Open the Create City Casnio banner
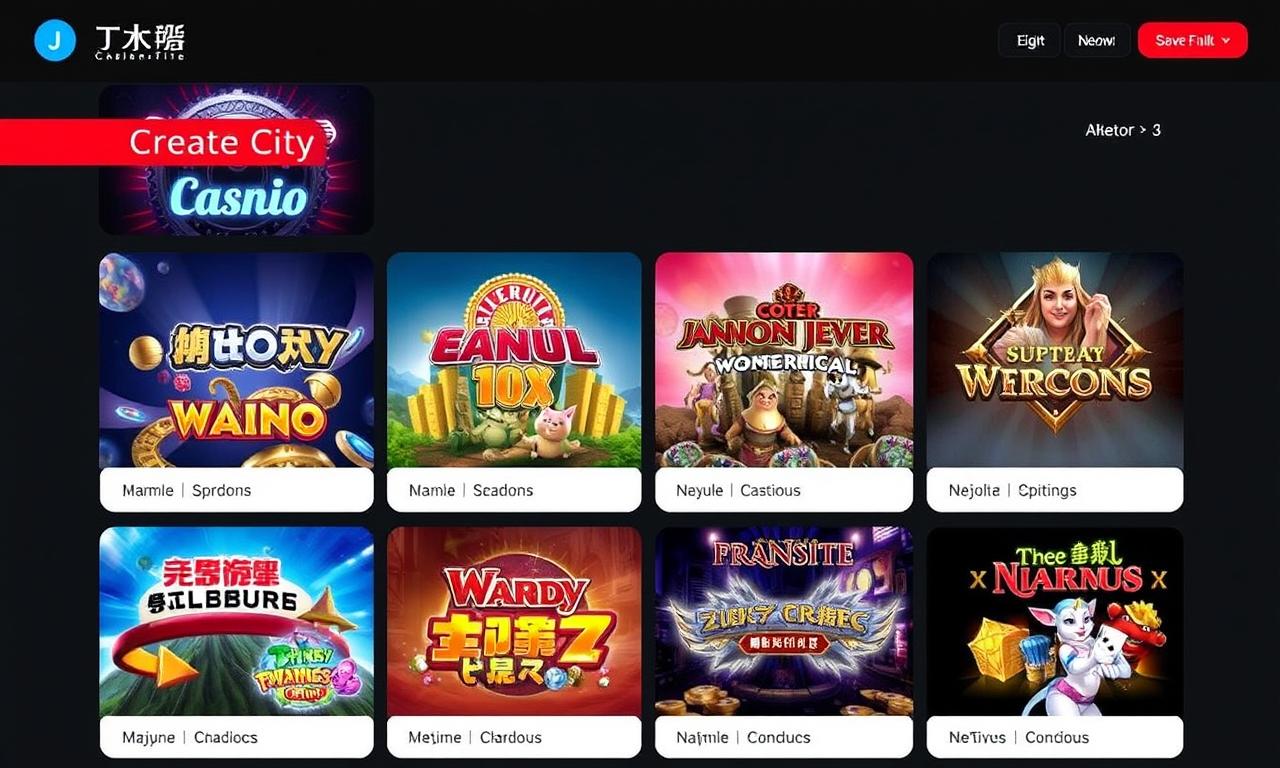The image size is (1280, 768). (x=236, y=160)
